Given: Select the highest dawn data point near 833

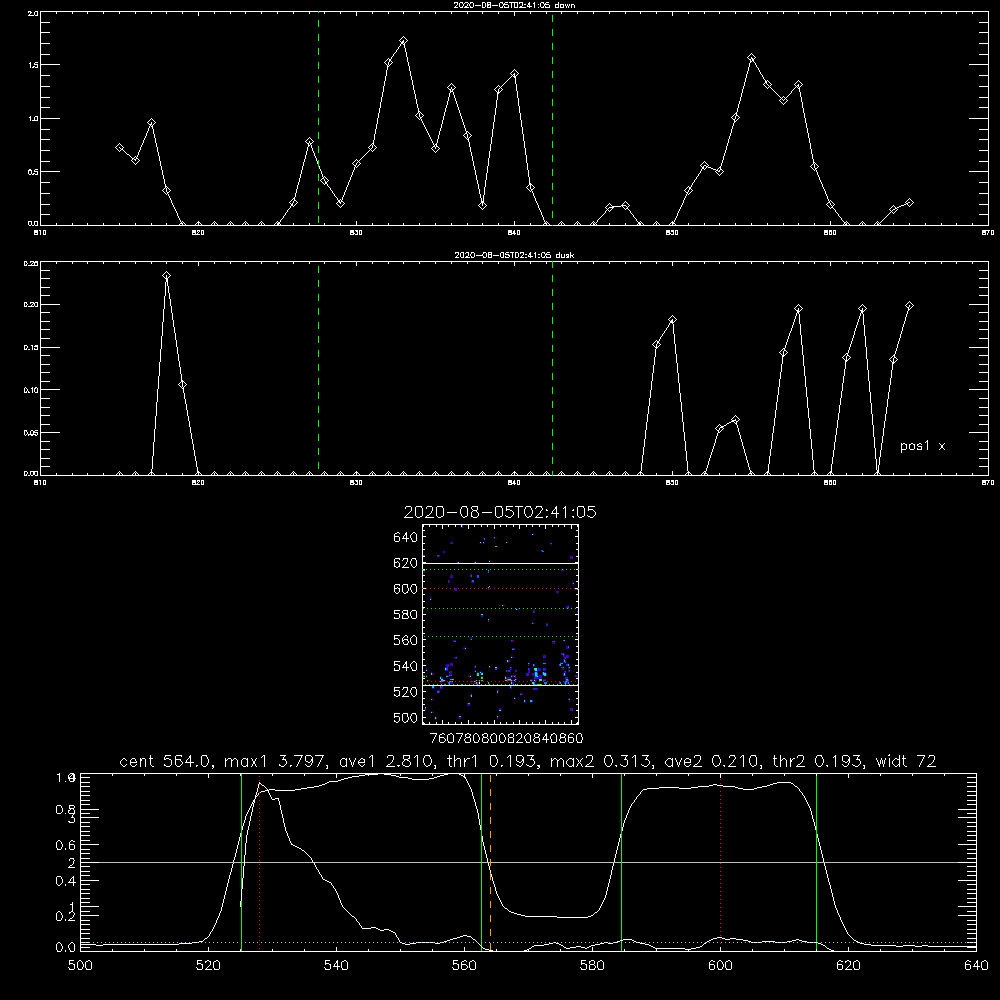Looking at the screenshot, I should (x=403, y=41).
